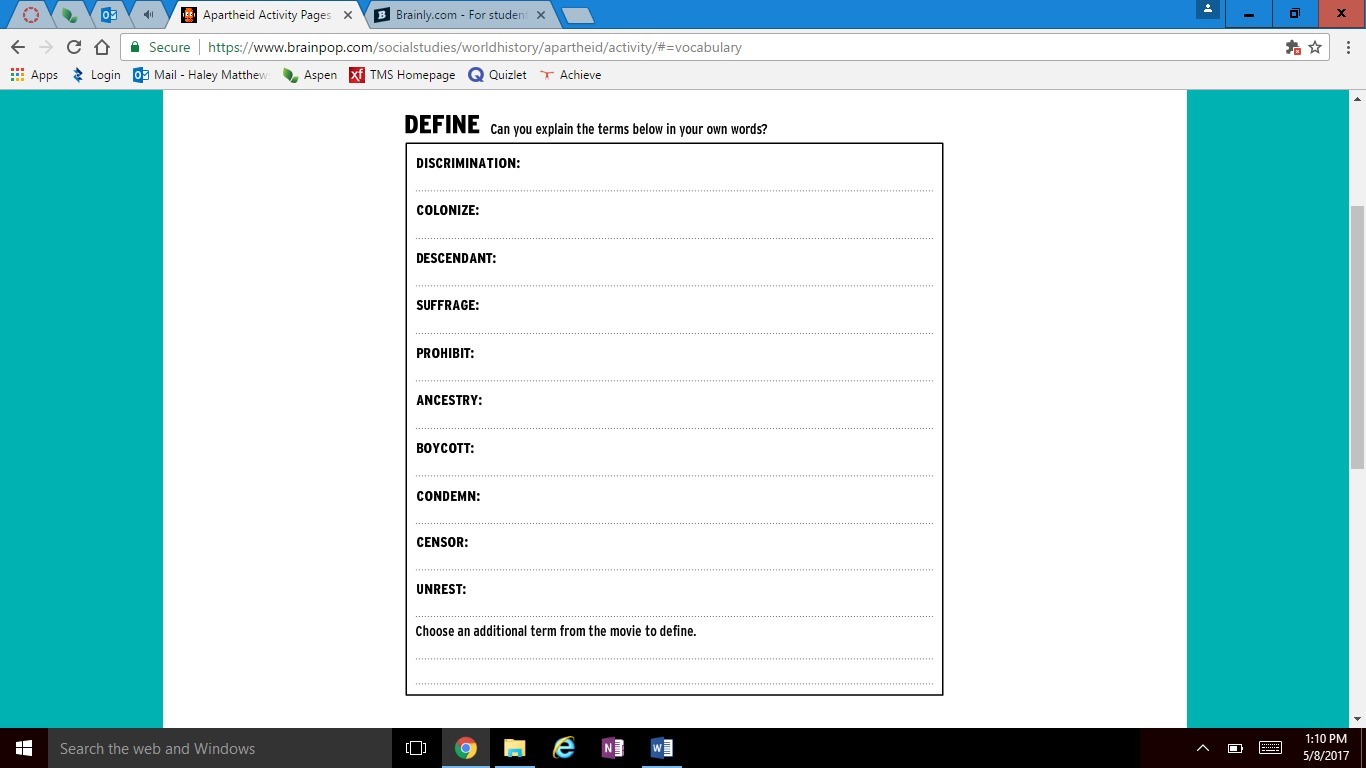The width and height of the screenshot is (1366, 768).
Task: Click the Search the web and Windows box
Action: coord(220,748)
